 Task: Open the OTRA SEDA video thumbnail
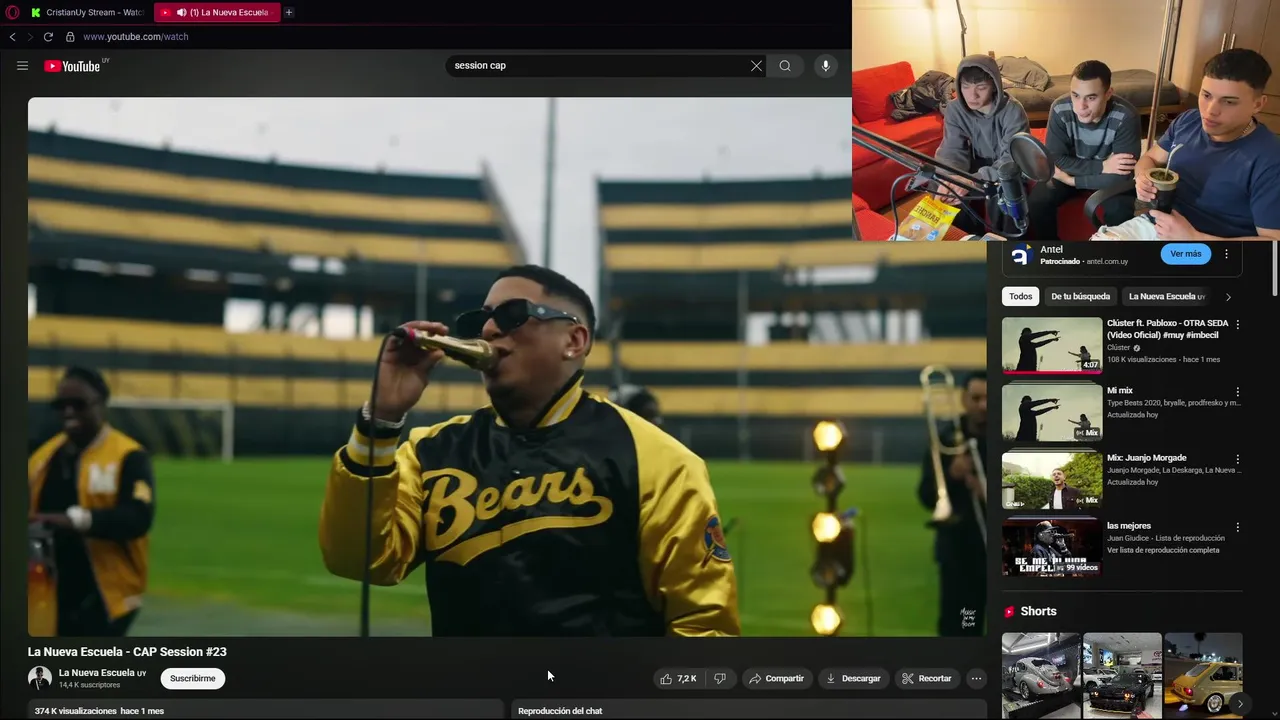coord(1052,345)
